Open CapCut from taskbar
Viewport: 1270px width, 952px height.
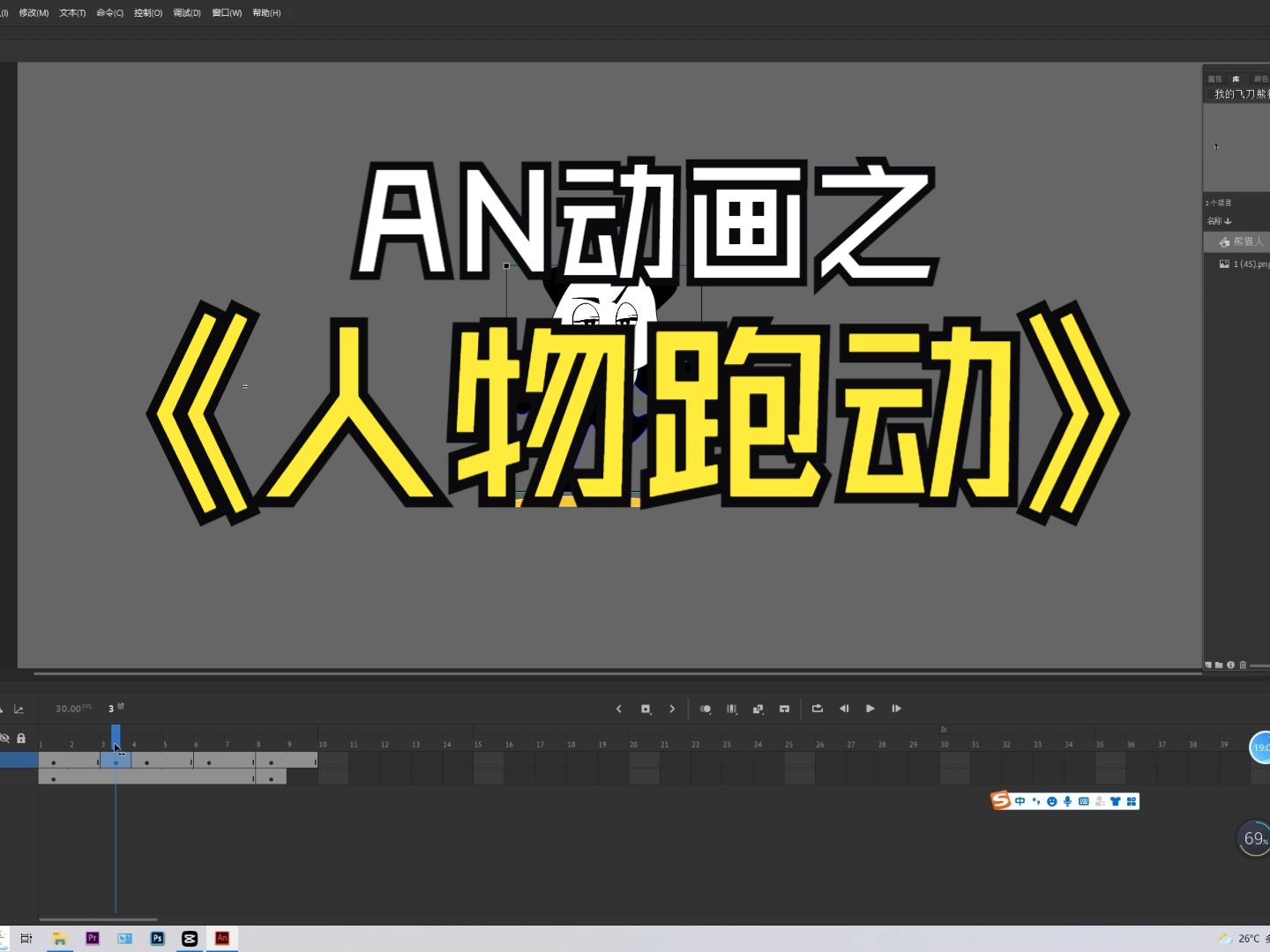pos(190,939)
